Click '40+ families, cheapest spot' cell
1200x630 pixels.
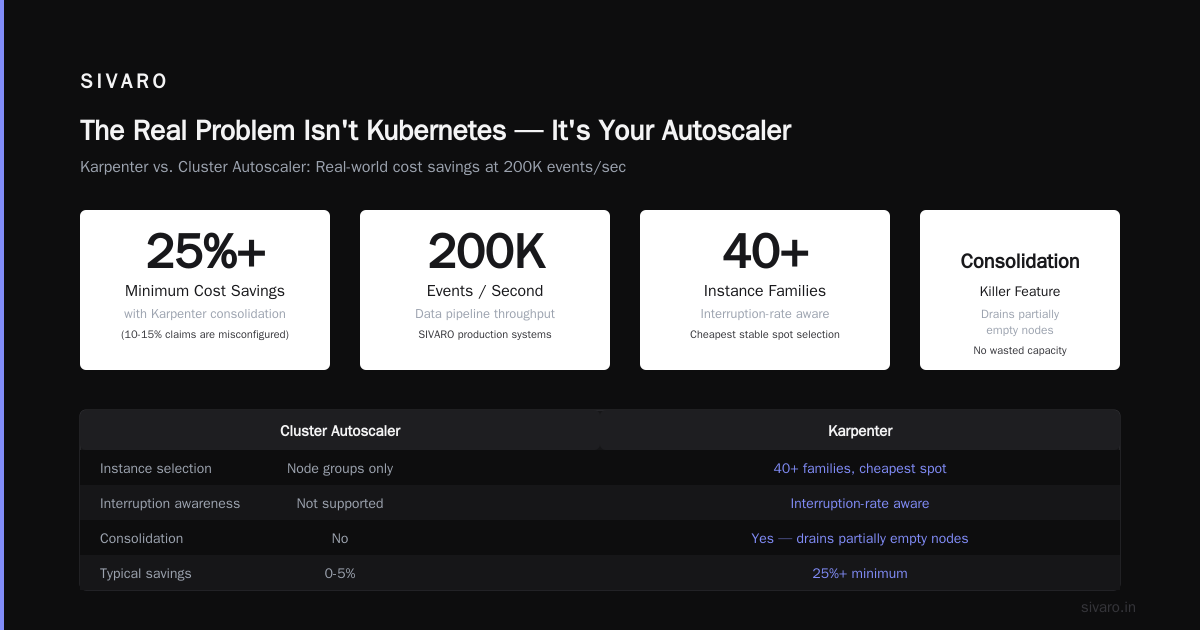pos(860,468)
